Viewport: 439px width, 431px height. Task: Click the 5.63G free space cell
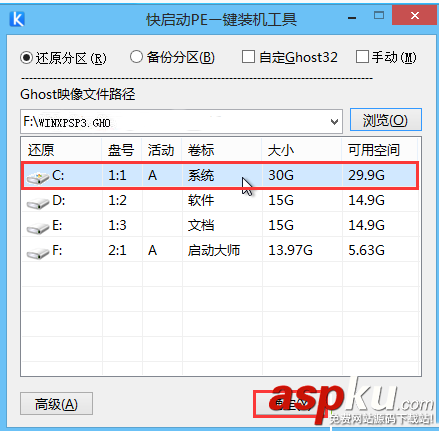[366, 251]
